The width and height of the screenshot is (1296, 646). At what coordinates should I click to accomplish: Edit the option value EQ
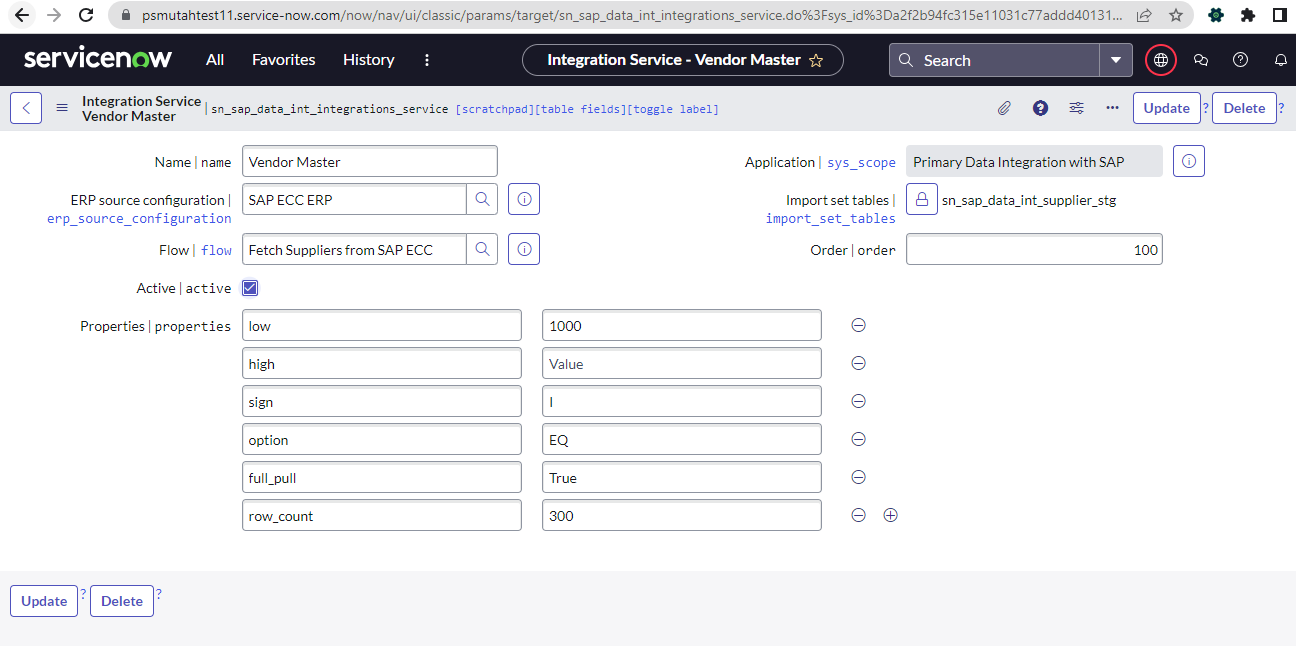pos(682,439)
